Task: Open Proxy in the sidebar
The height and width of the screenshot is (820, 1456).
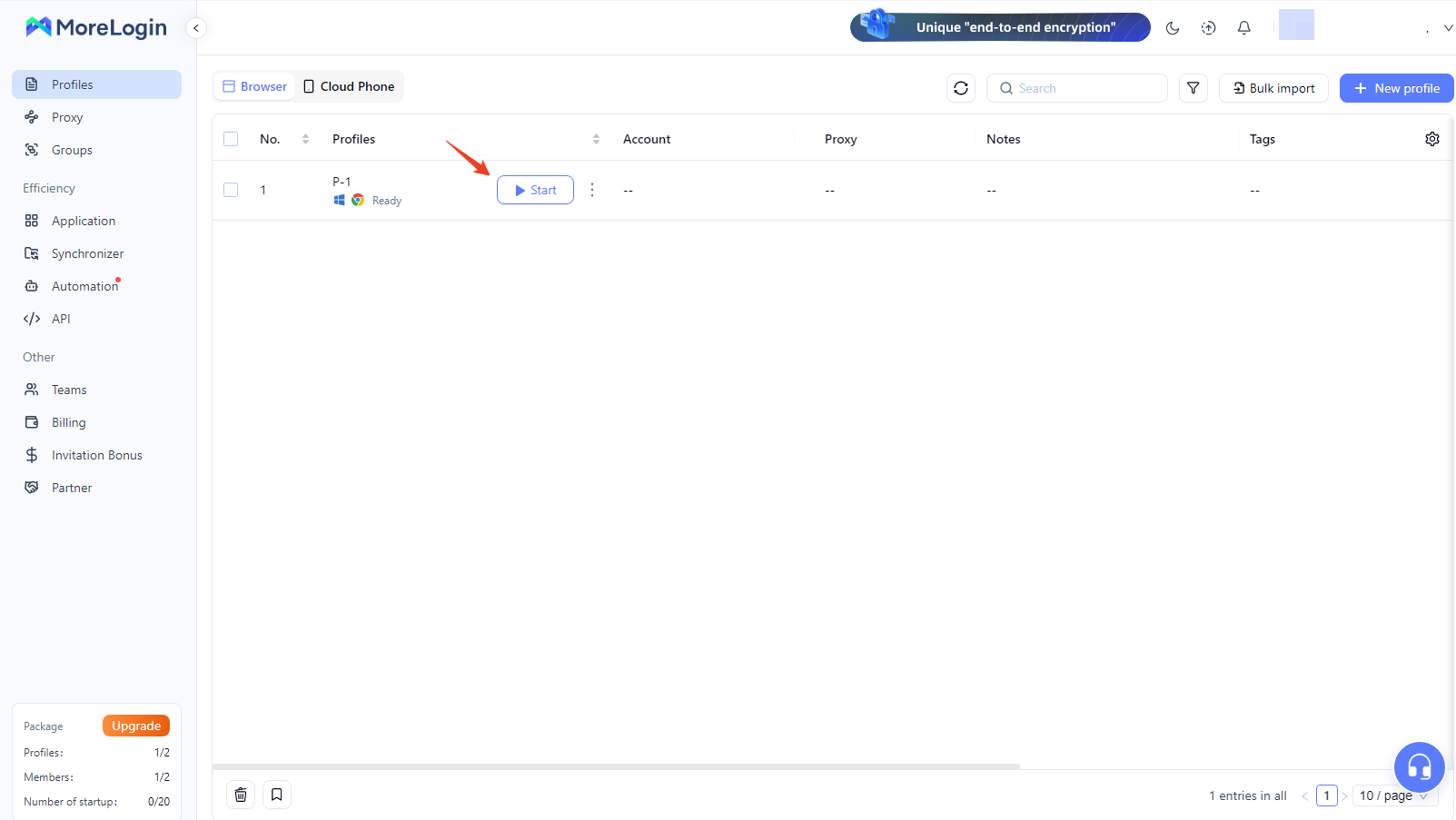Action: coord(67,117)
